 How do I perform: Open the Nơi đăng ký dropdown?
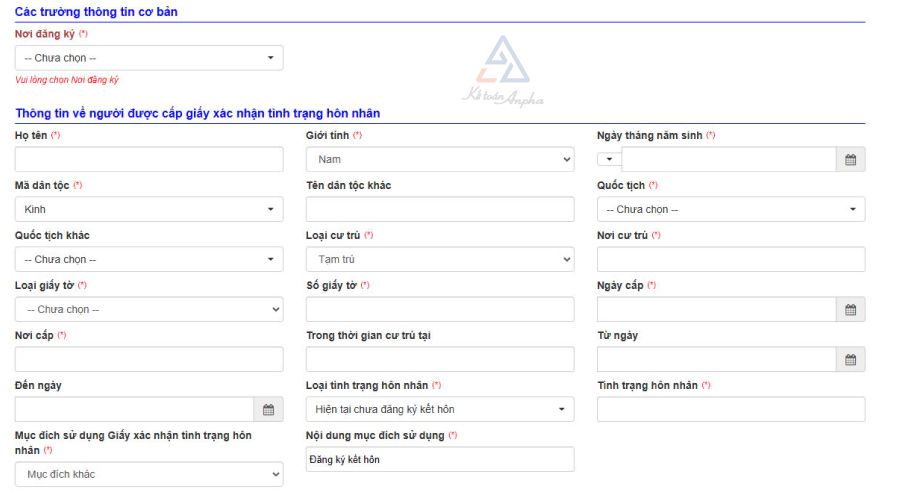pyautogui.click(x=149, y=58)
